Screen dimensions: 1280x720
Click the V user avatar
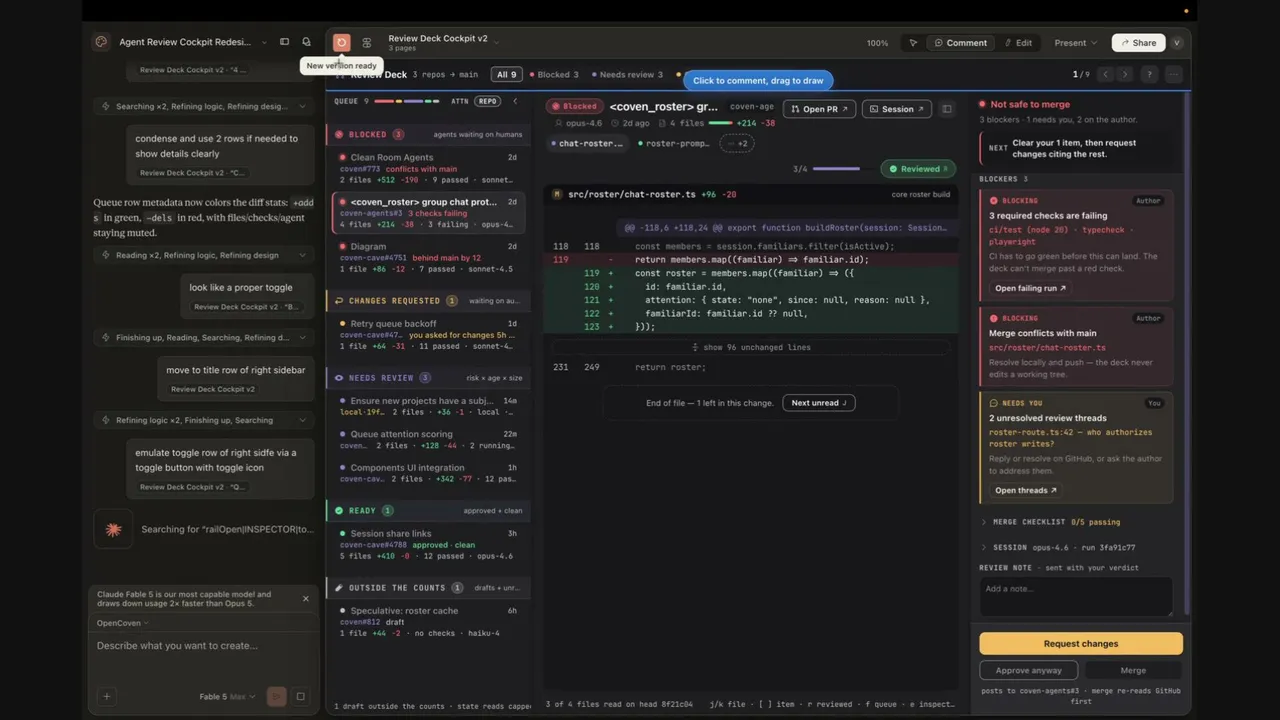click(x=1176, y=43)
